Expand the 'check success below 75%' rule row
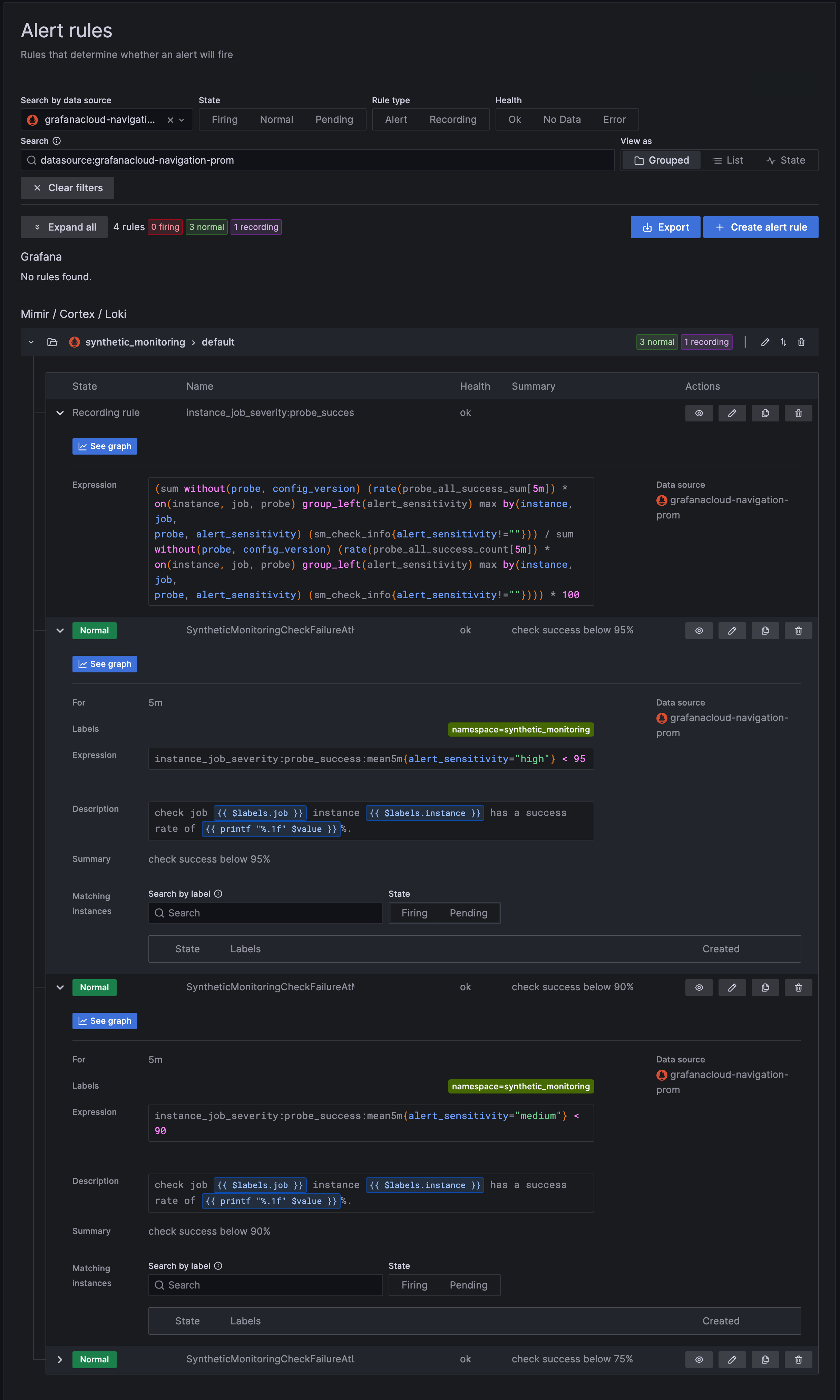The image size is (840, 1400). pyautogui.click(x=60, y=1359)
